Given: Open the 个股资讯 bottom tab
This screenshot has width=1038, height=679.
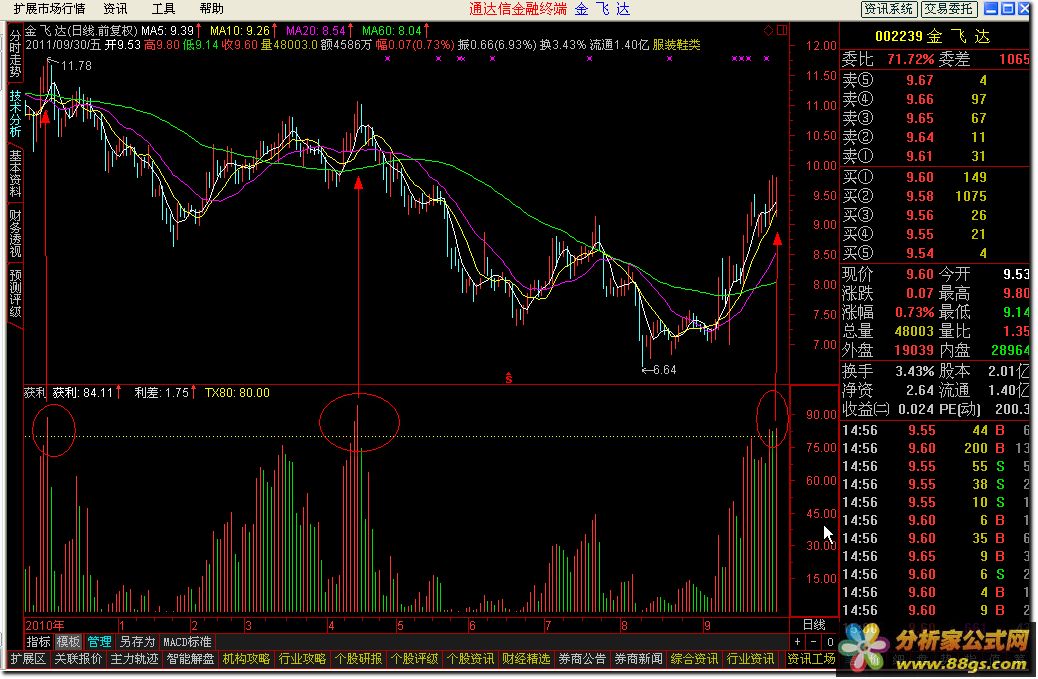Looking at the screenshot, I should 471,658.
